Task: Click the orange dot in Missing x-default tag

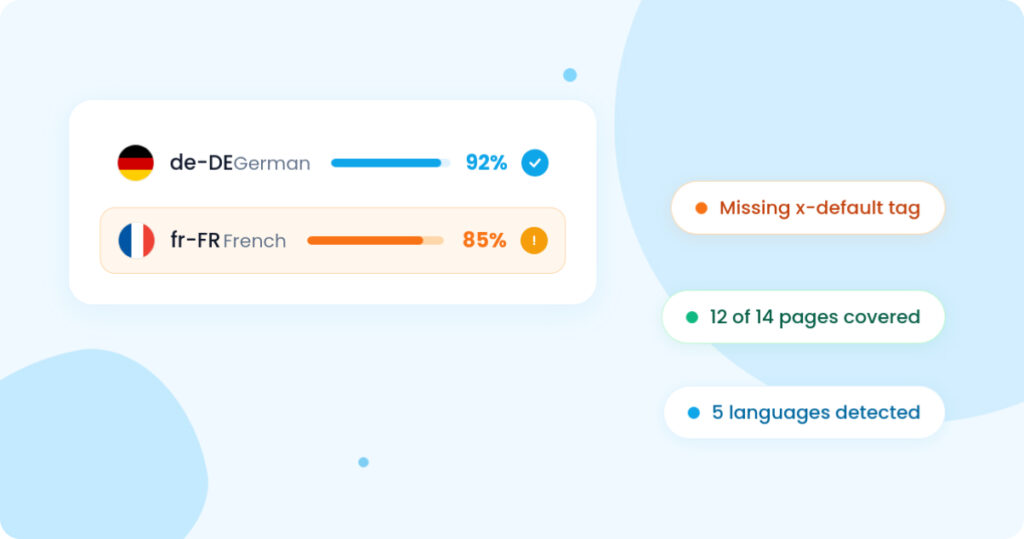Action: pos(701,208)
